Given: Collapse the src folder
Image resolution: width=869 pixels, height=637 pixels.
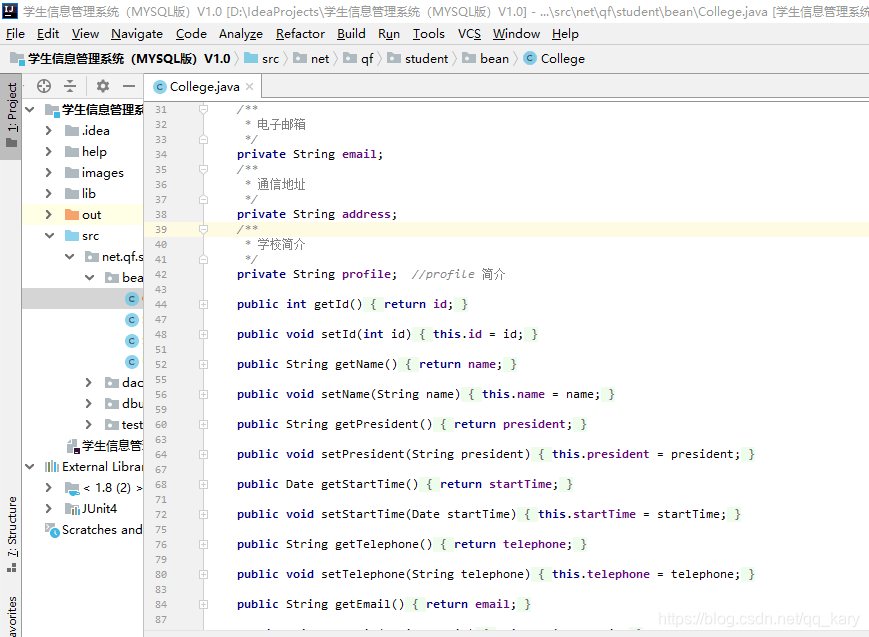Looking at the screenshot, I should coord(50,236).
